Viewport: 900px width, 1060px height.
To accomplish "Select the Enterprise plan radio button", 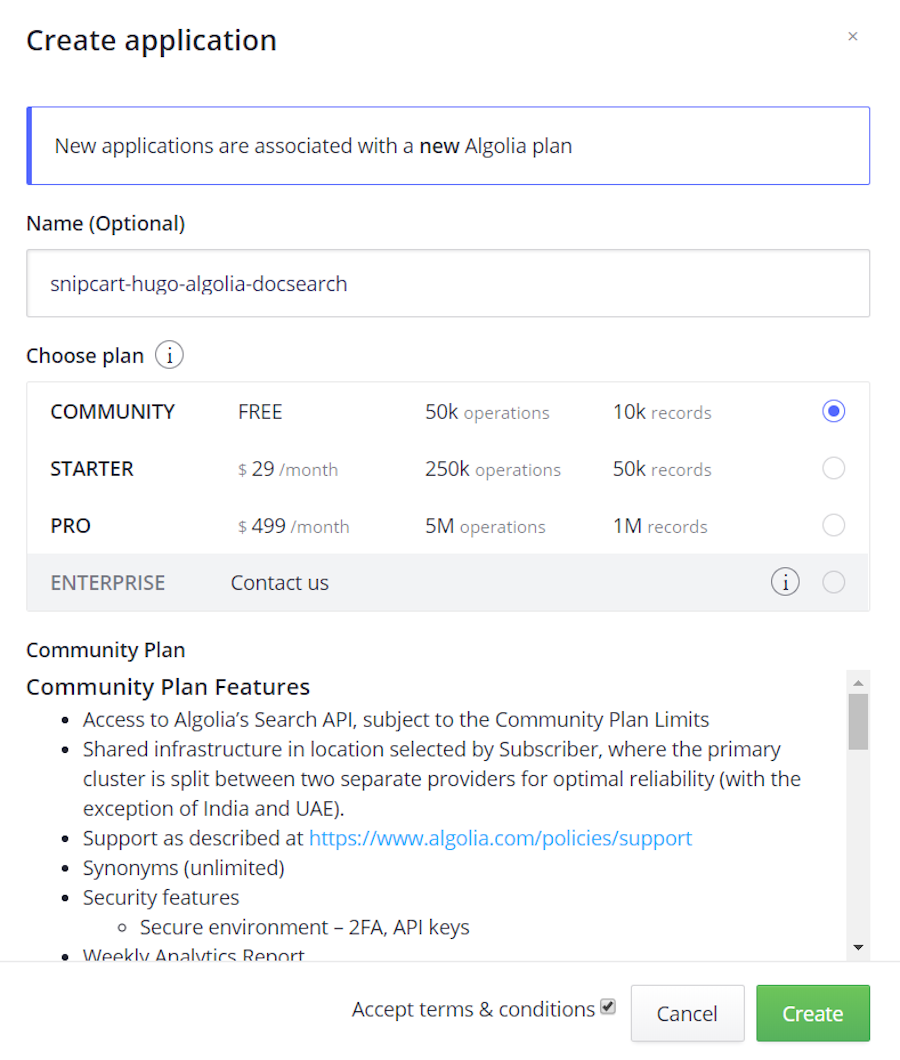I will coord(833,581).
